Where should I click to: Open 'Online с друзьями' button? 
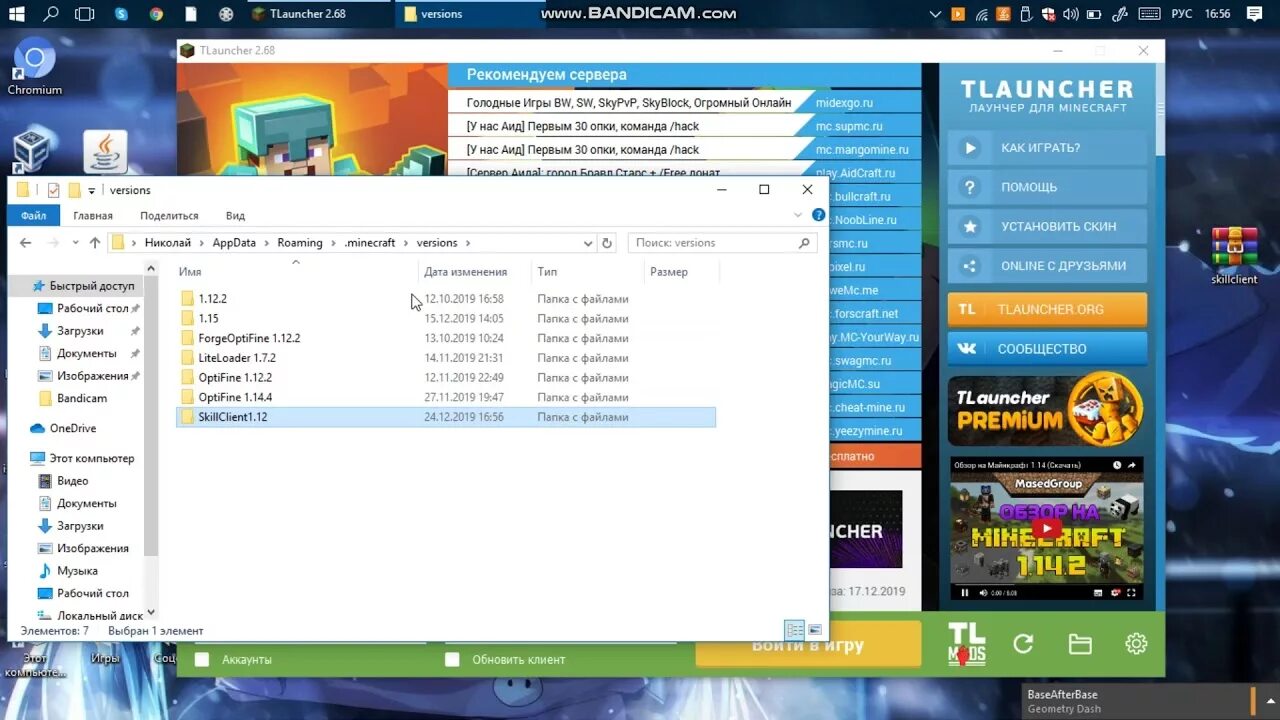(x=1047, y=266)
